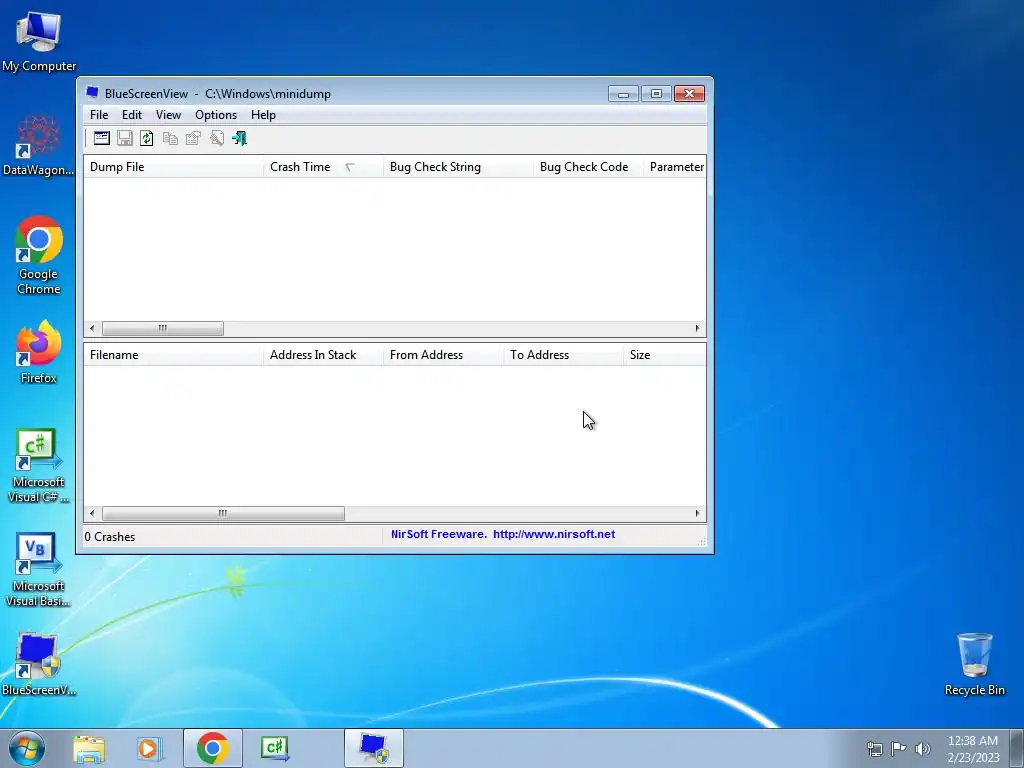Open the Action Center flag icon
The image size is (1024, 768).
click(899, 748)
